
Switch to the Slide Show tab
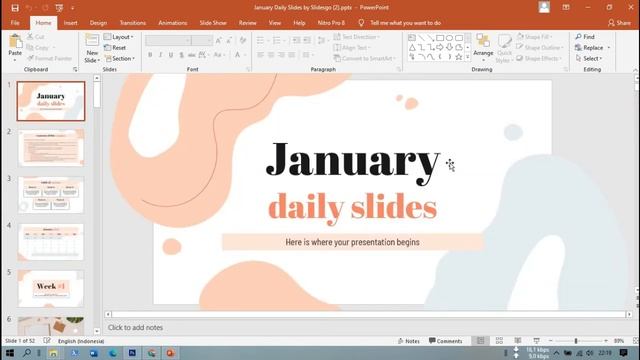click(213, 23)
